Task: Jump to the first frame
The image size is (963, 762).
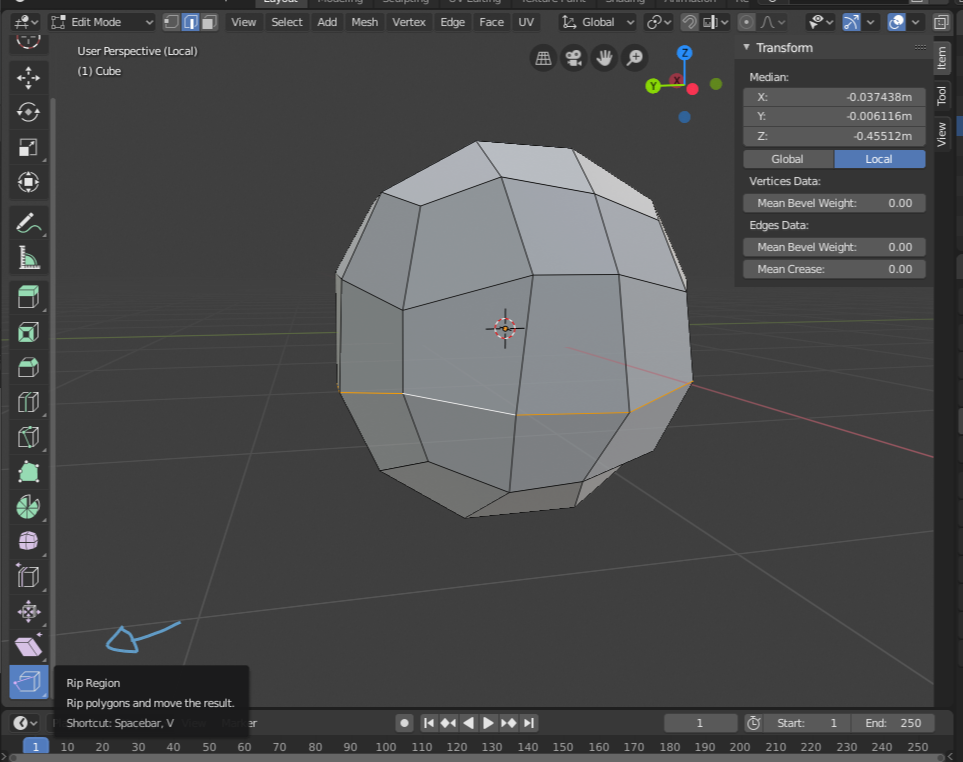Action: pos(429,723)
